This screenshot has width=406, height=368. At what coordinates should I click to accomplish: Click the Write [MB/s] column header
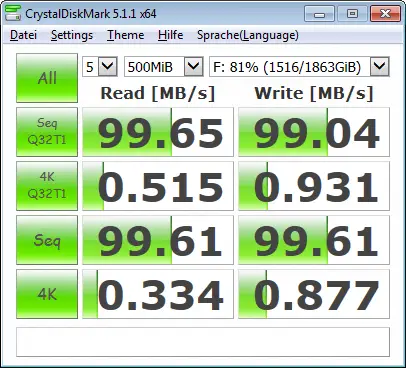[314, 93]
